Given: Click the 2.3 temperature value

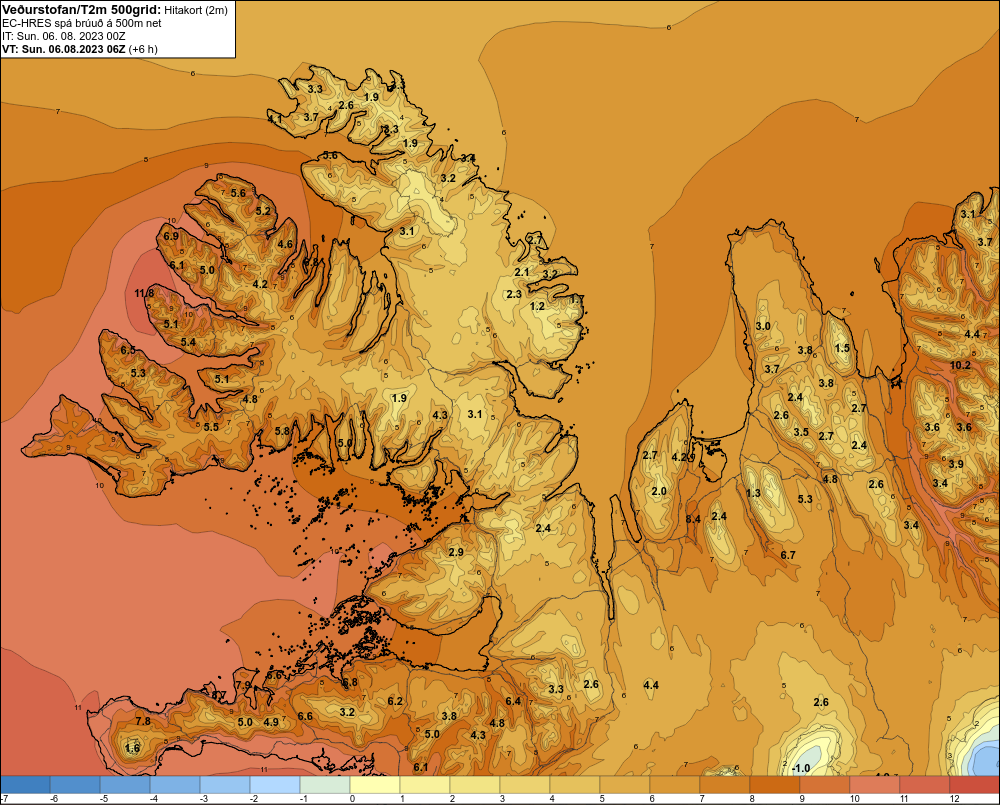Looking at the screenshot, I should tap(514, 294).
